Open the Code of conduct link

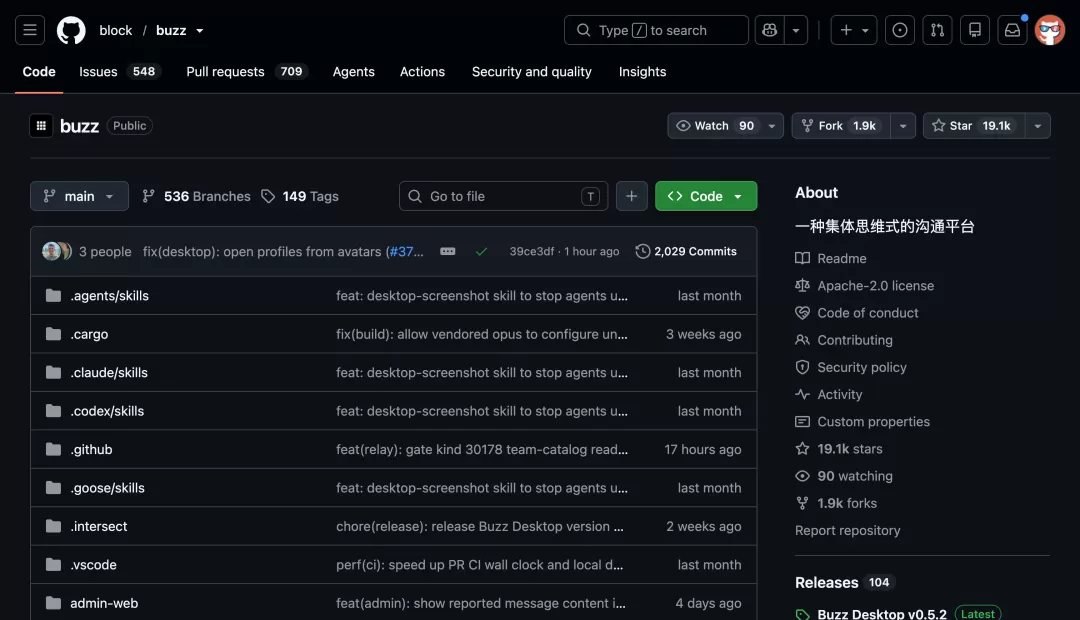[857, 313]
